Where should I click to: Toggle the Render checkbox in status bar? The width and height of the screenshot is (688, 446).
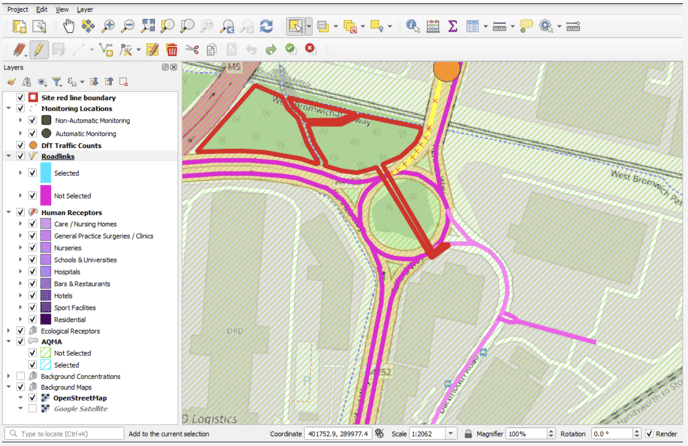tap(649, 434)
